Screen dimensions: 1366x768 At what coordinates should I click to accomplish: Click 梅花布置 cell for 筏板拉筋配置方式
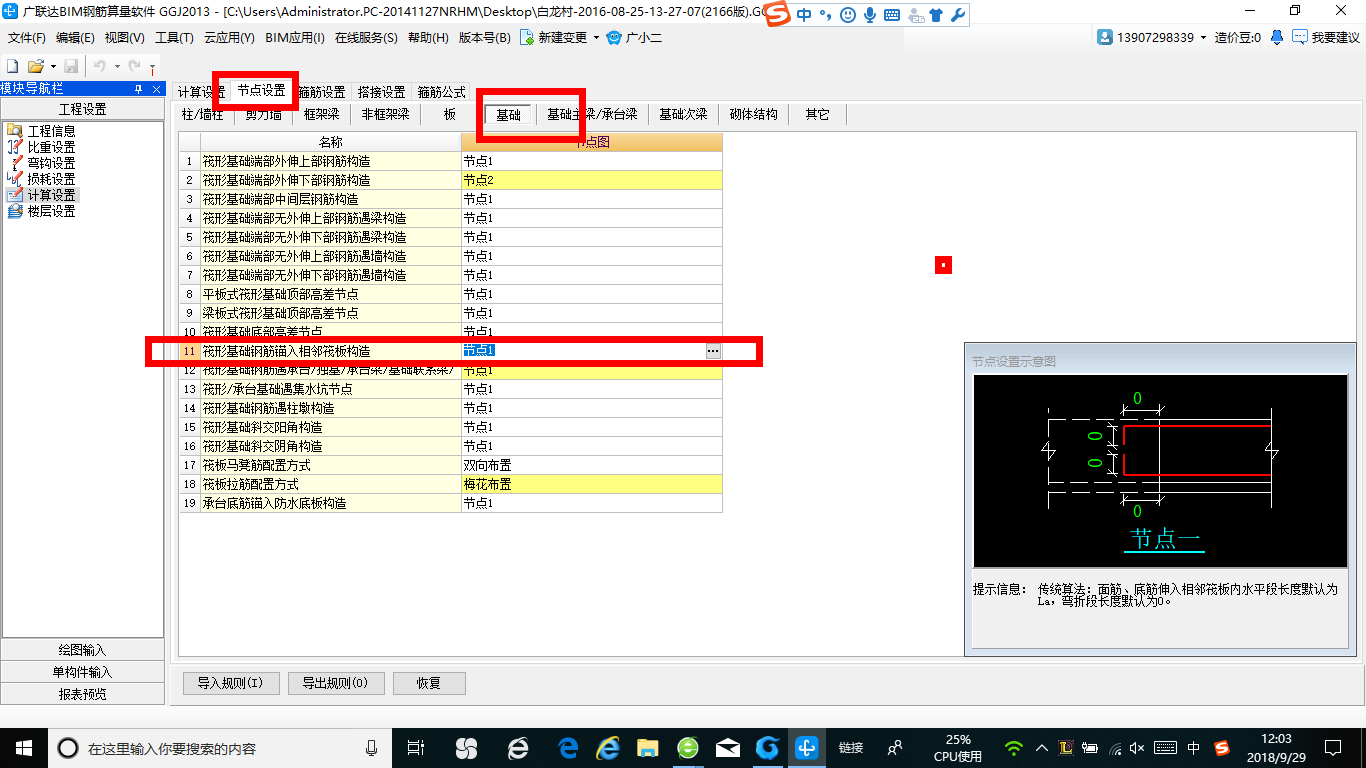pyautogui.click(x=591, y=484)
